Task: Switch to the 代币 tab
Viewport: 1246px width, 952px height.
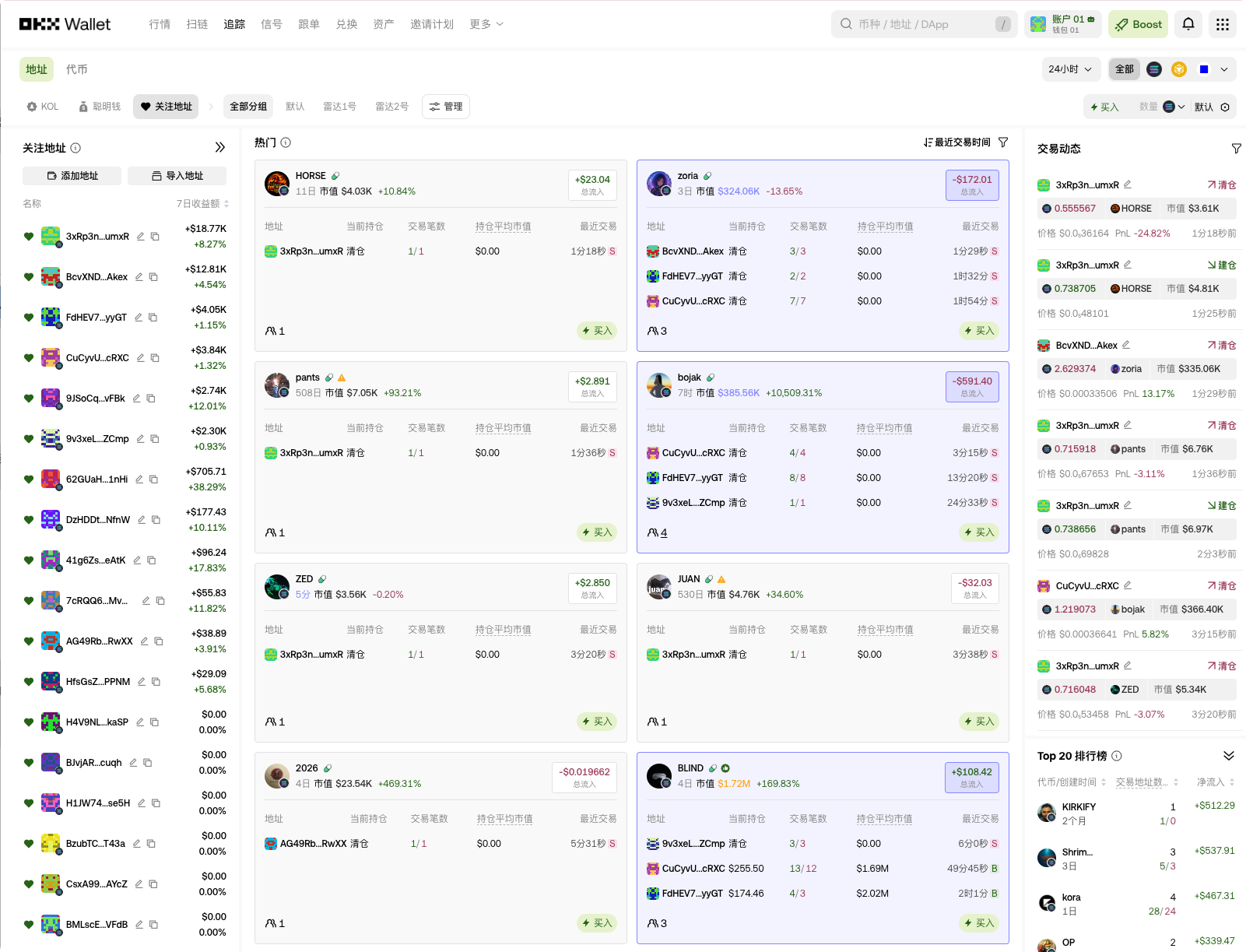Action: tap(76, 69)
